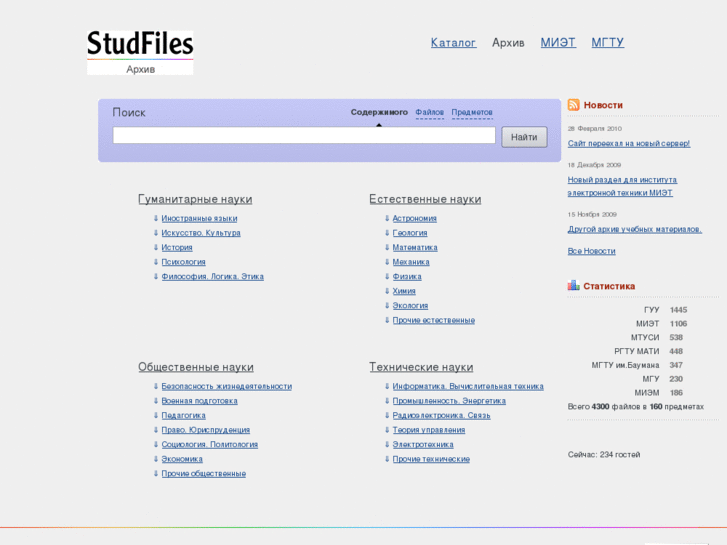Click the arrow icon before Геология

tap(387, 232)
